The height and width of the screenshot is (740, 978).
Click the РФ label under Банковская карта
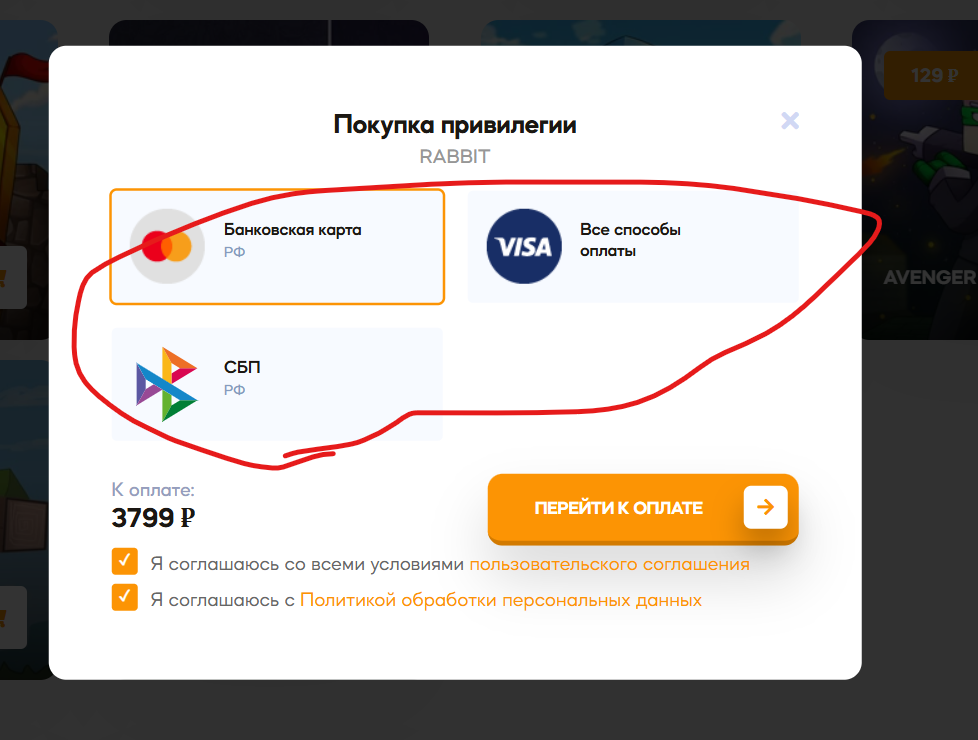pos(235,252)
